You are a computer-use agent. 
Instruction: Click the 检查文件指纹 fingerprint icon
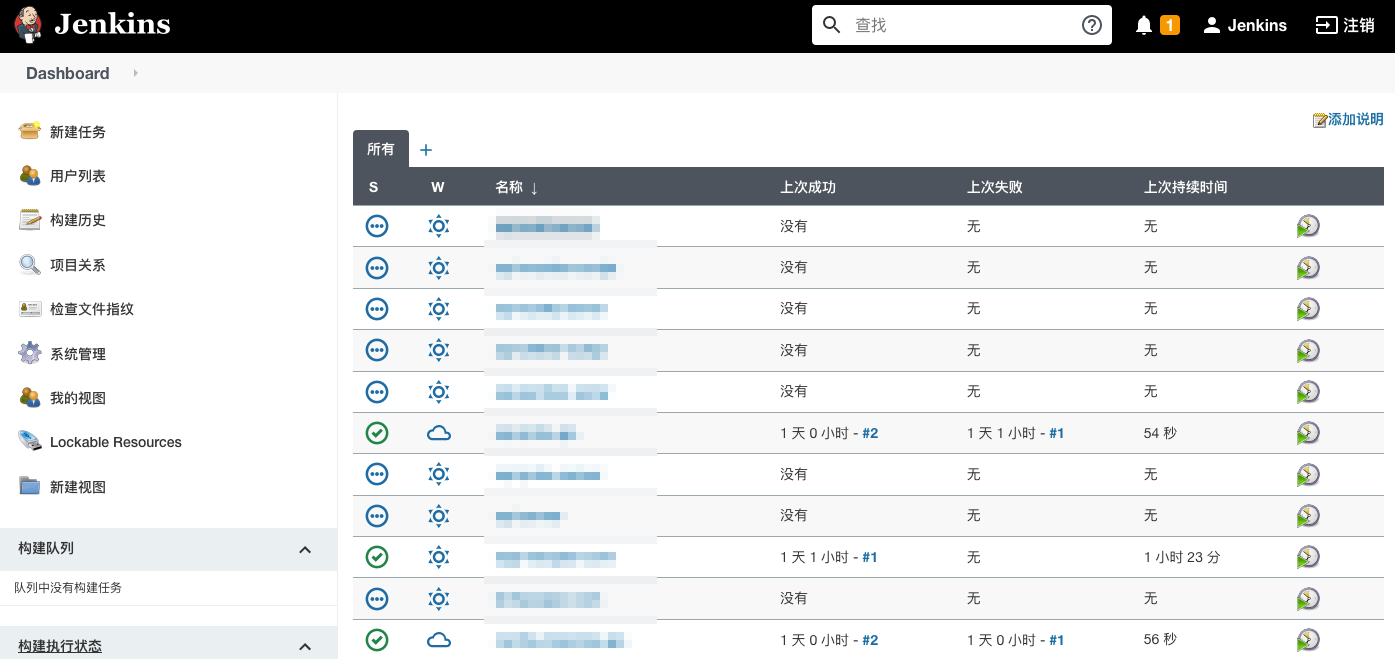coord(30,308)
